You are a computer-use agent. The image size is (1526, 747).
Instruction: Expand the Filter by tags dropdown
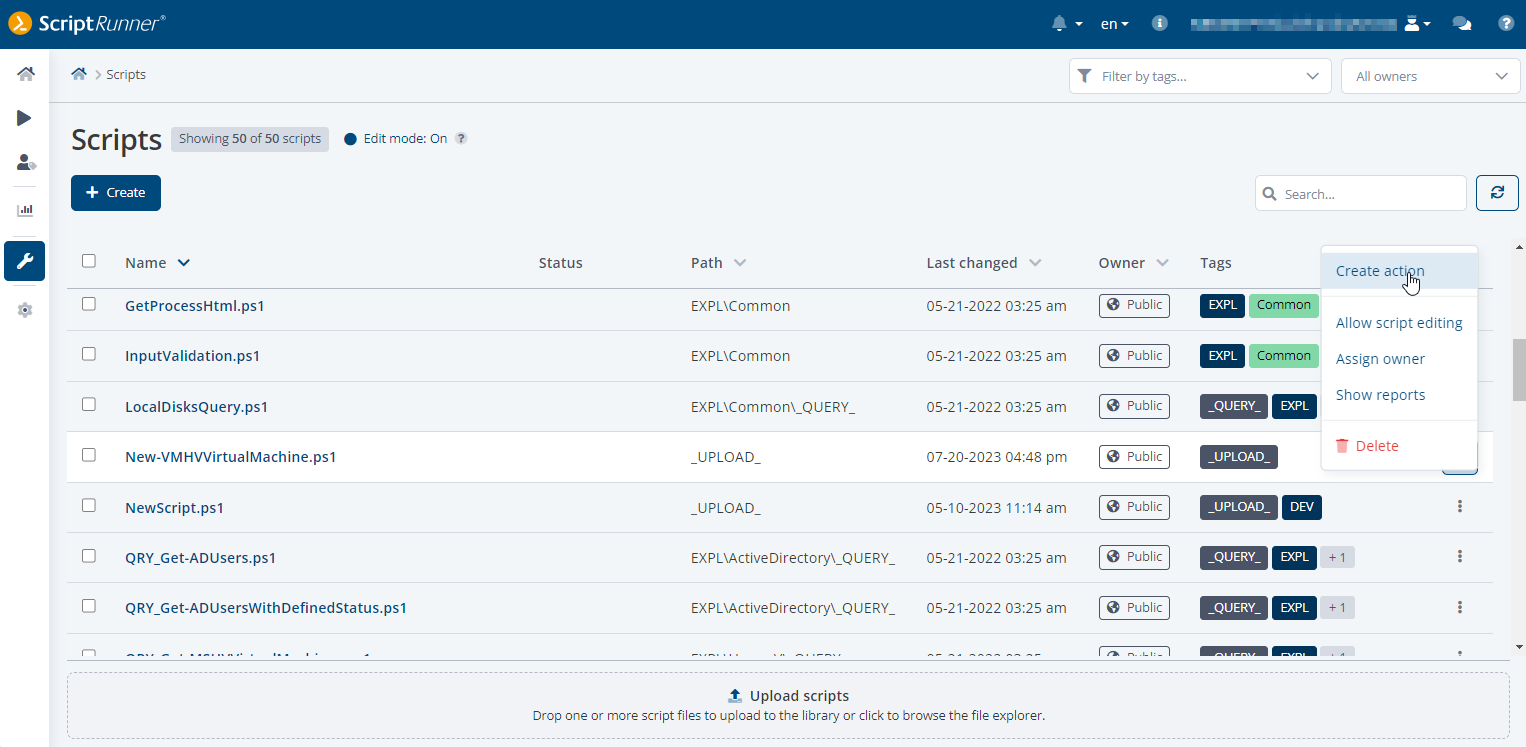coord(1200,76)
